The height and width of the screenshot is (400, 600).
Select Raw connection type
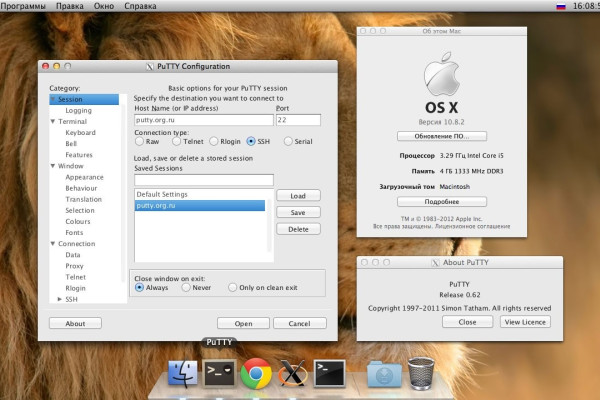(139, 141)
